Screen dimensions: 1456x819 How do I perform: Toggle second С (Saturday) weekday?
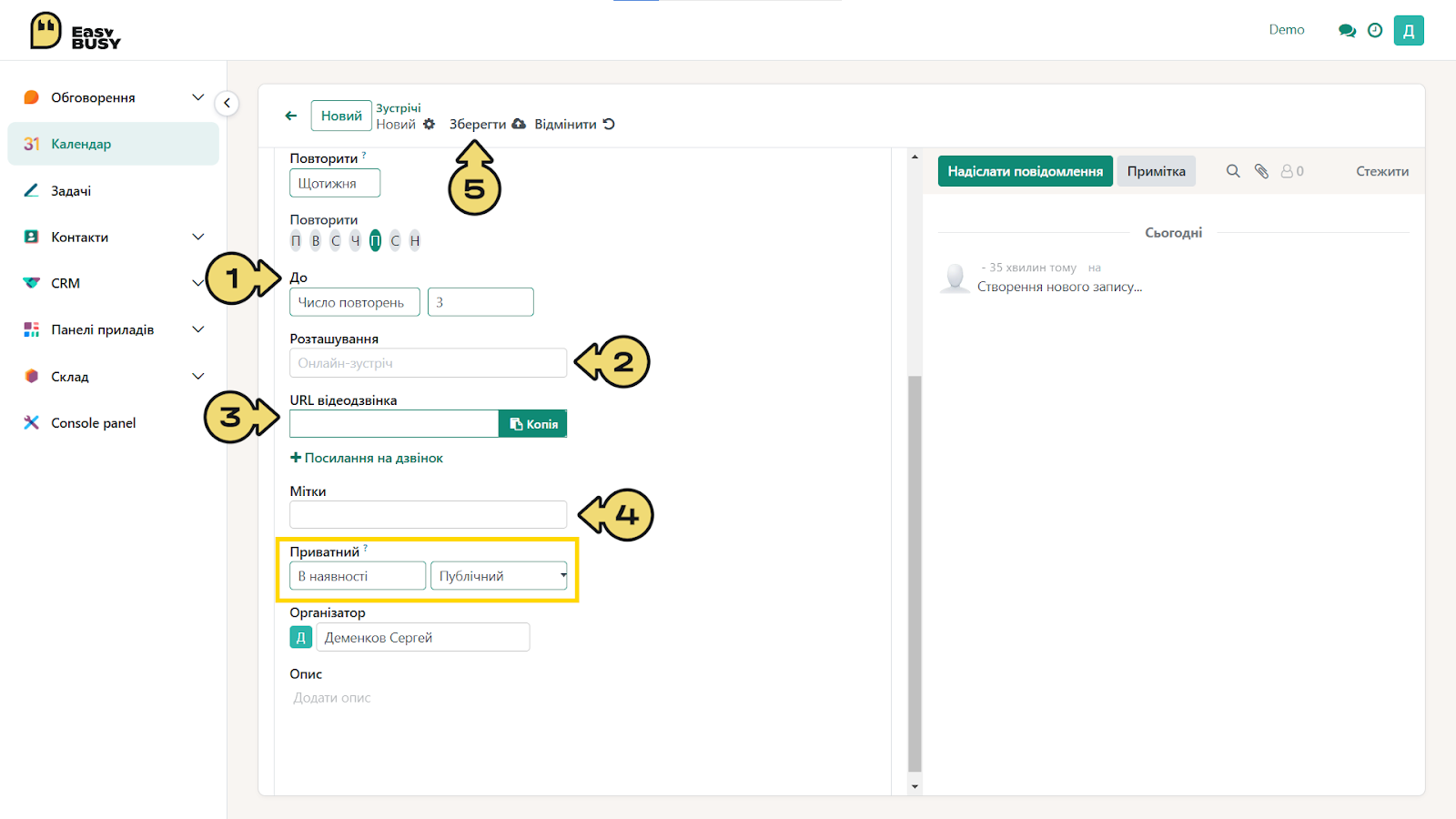[395, 240]
